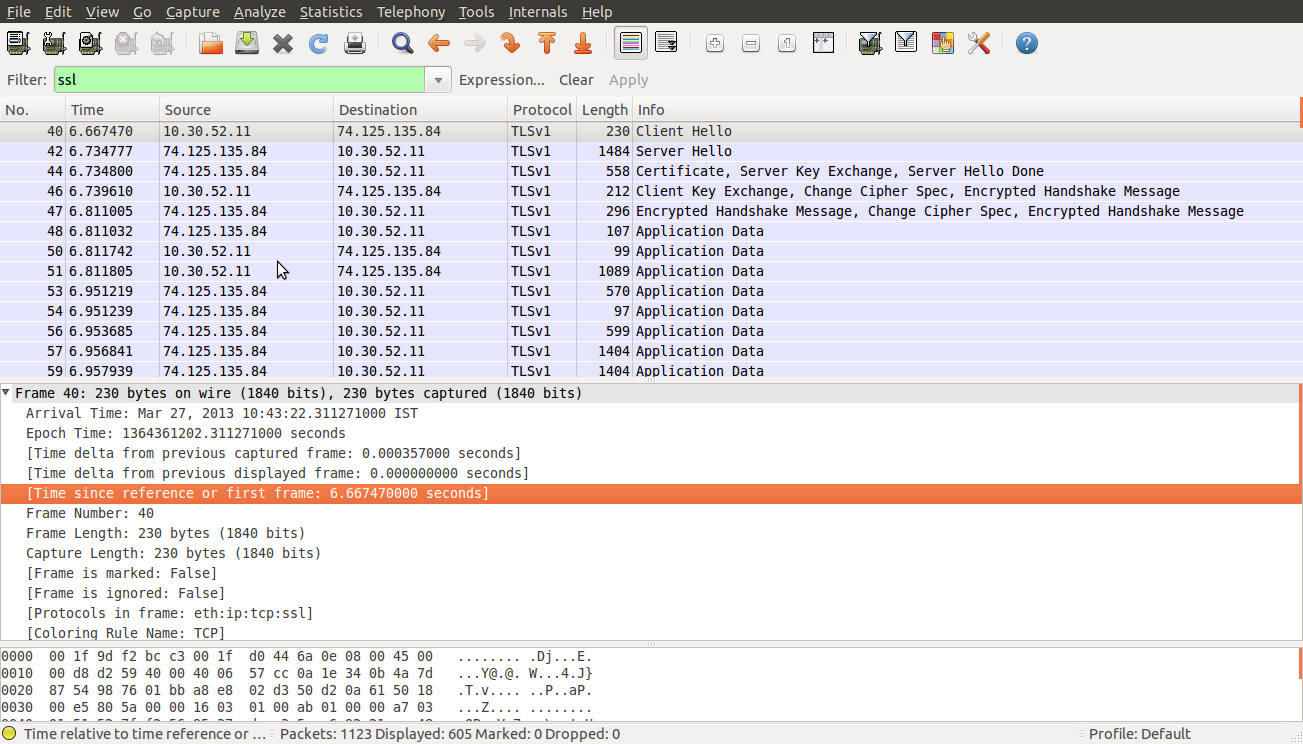Screen dimensions: 1303x744
Task: Open the Find Packet tool
Action: 403,43
